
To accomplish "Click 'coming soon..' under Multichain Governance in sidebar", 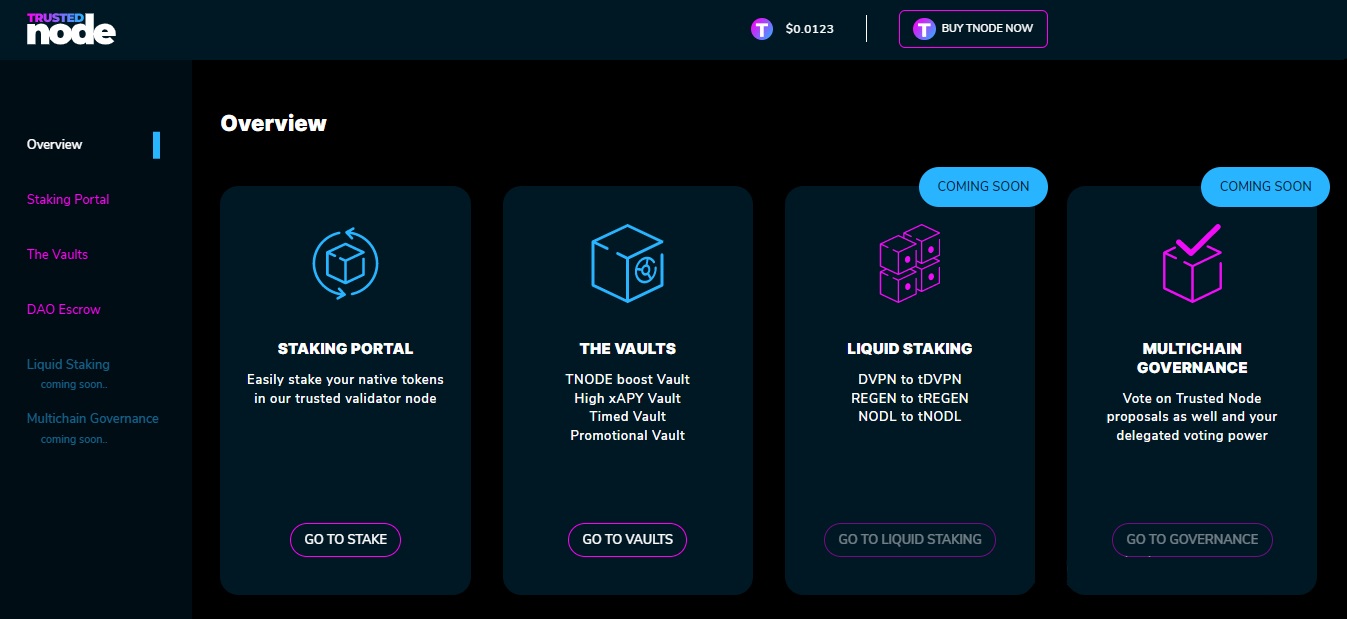I will 74,440.
